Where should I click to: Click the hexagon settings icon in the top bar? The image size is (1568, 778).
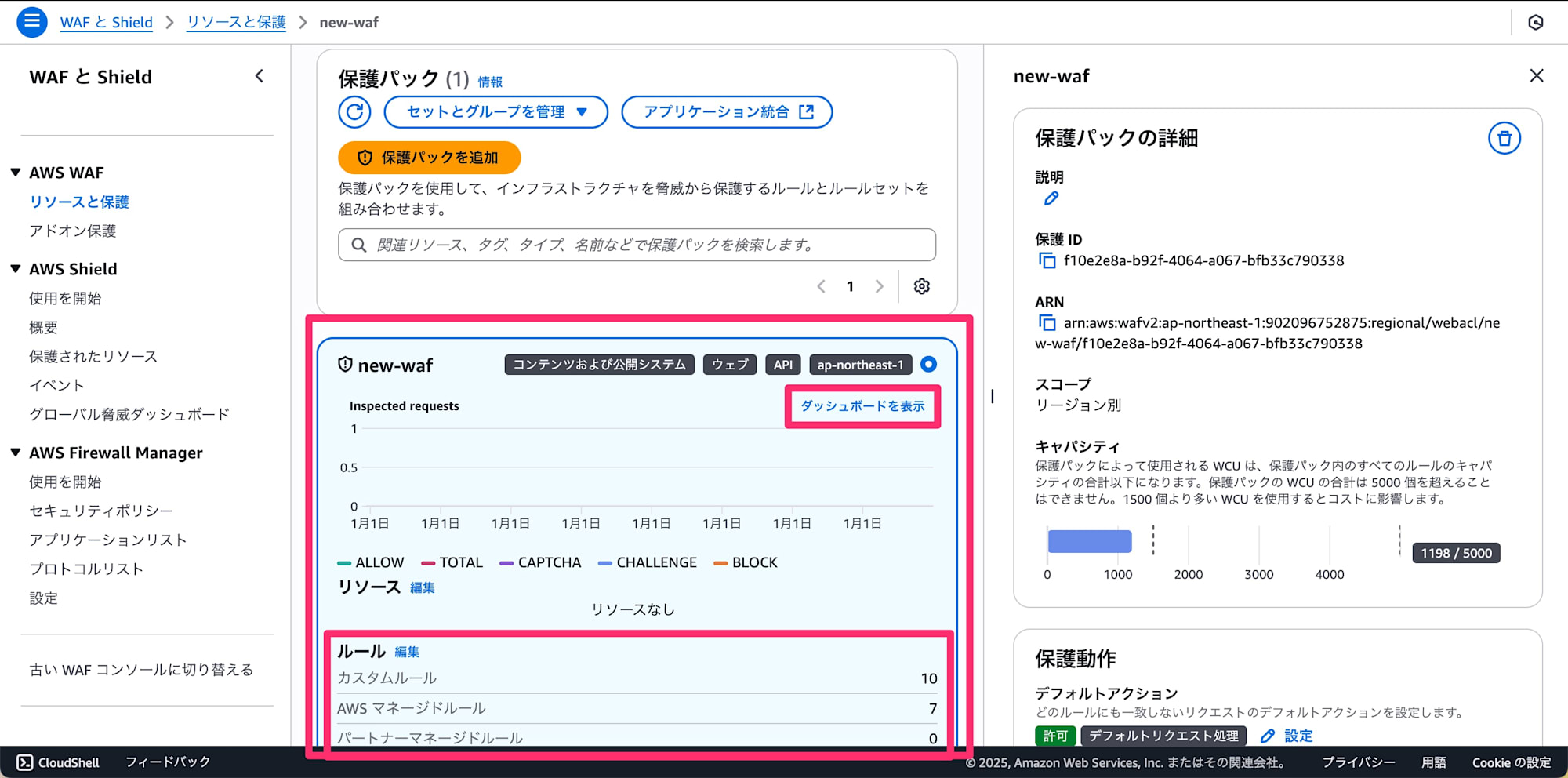[x=1536, y=22]
